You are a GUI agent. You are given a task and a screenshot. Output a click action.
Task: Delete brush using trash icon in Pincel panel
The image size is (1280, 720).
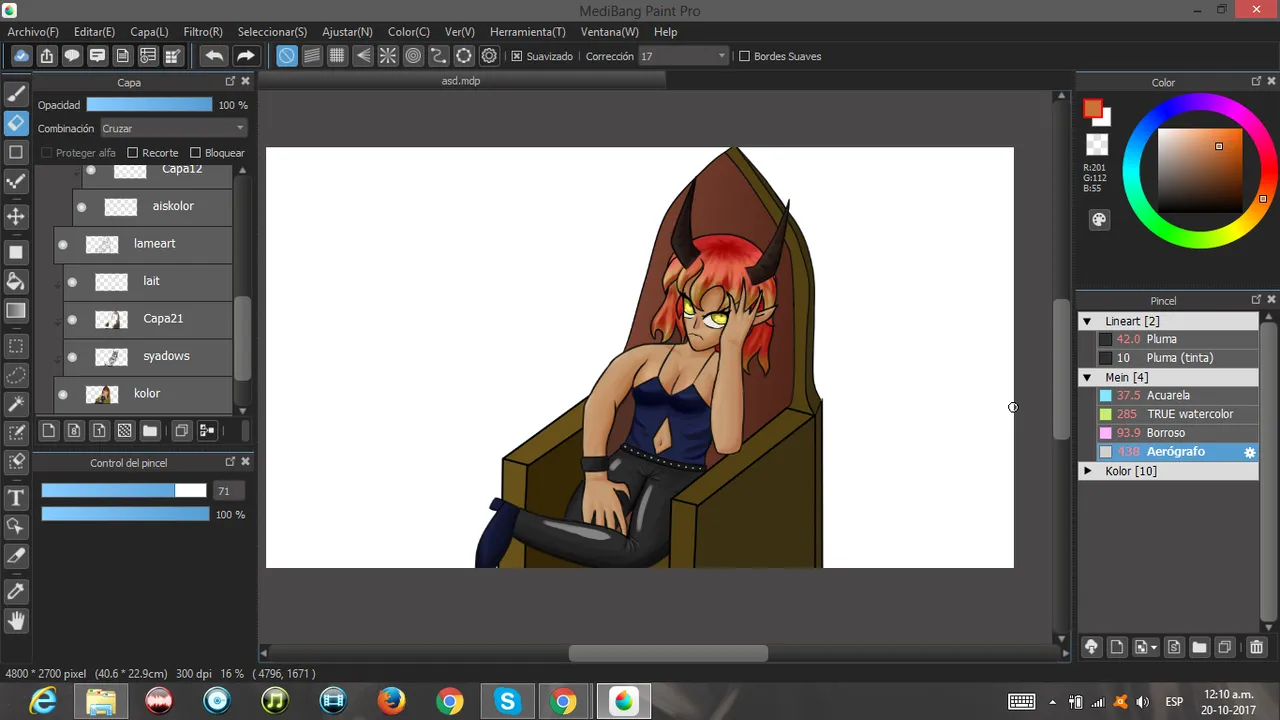[x=1257, y=647]
